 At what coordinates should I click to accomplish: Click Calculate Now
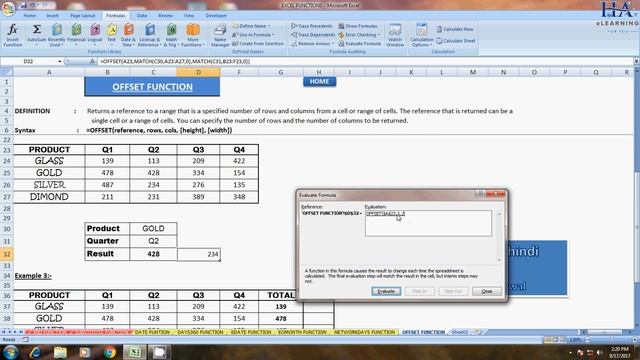click(455, 29)
